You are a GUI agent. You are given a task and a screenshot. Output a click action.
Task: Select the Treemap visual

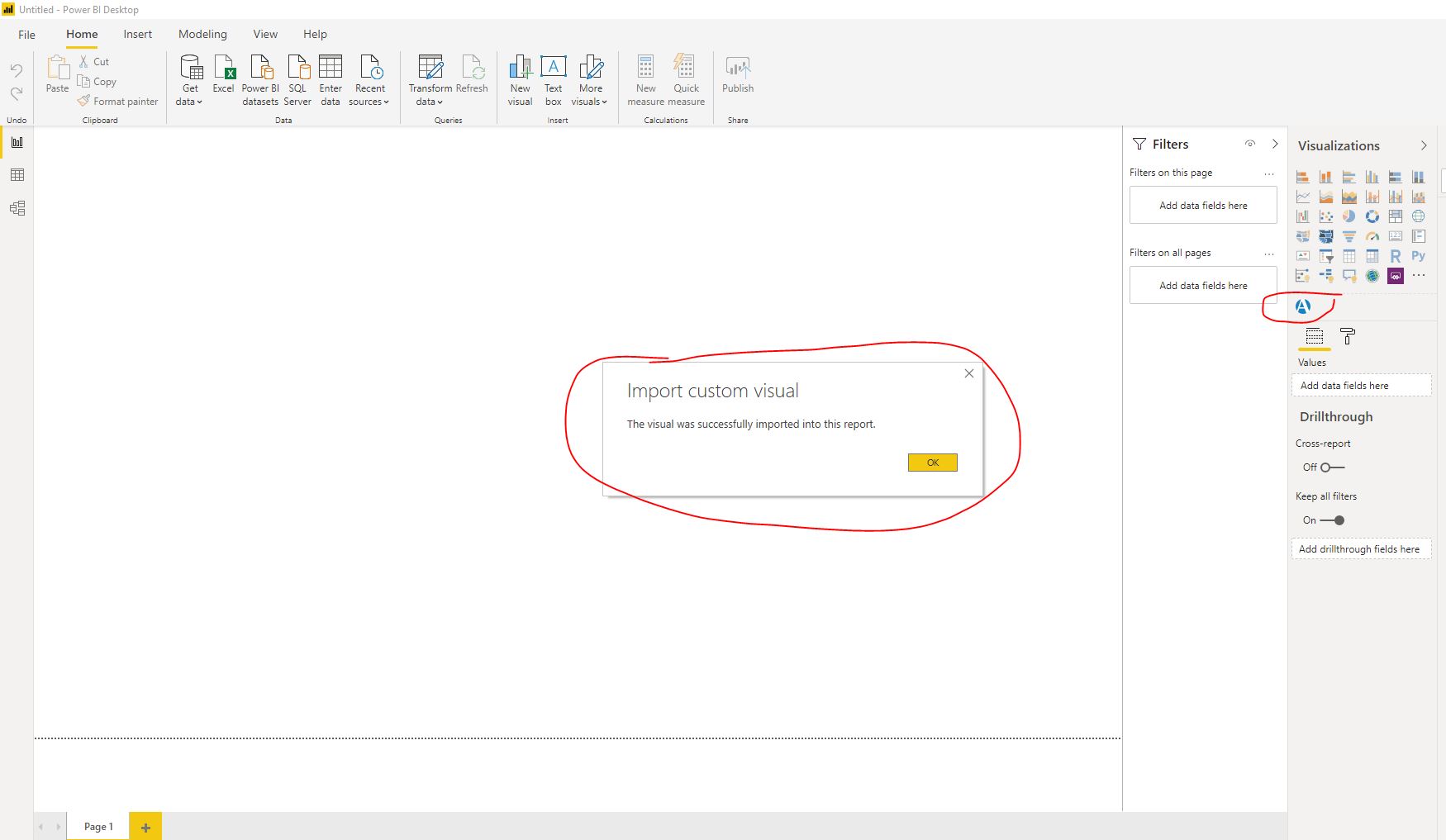point(1396,216)
